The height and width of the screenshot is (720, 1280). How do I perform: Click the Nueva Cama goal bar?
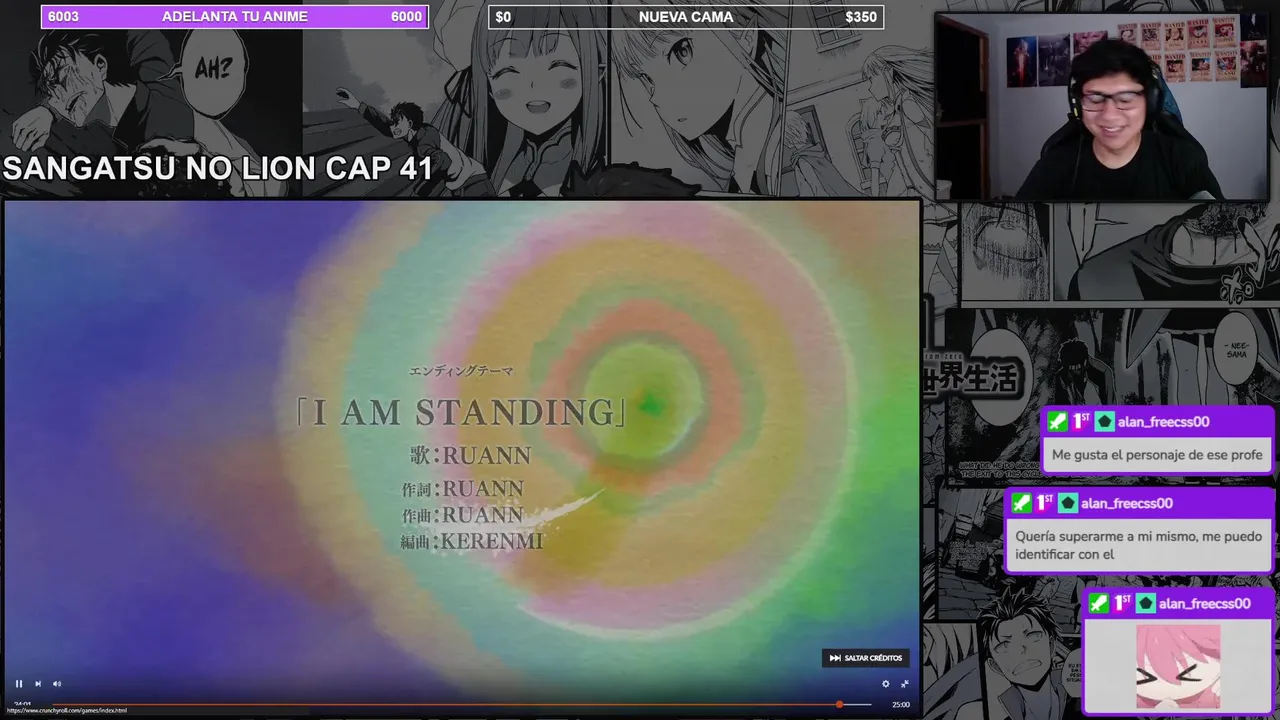click(686, 17)
